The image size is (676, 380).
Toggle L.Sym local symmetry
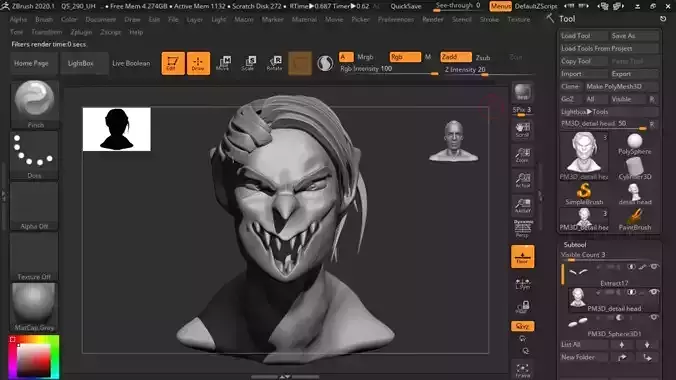(523, 284)
